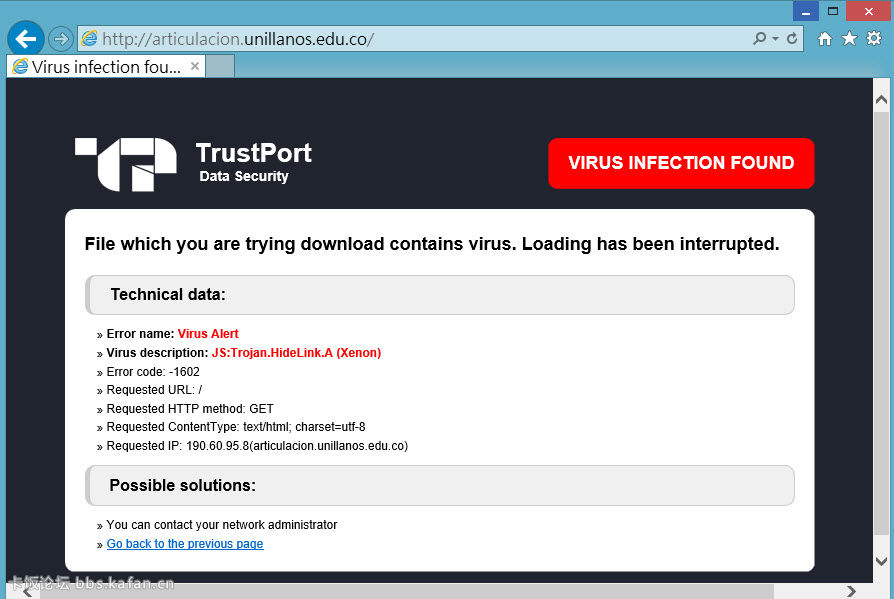Follow the Go back to the previous page link
Screen dimensions: 894x599
[185, 544]
